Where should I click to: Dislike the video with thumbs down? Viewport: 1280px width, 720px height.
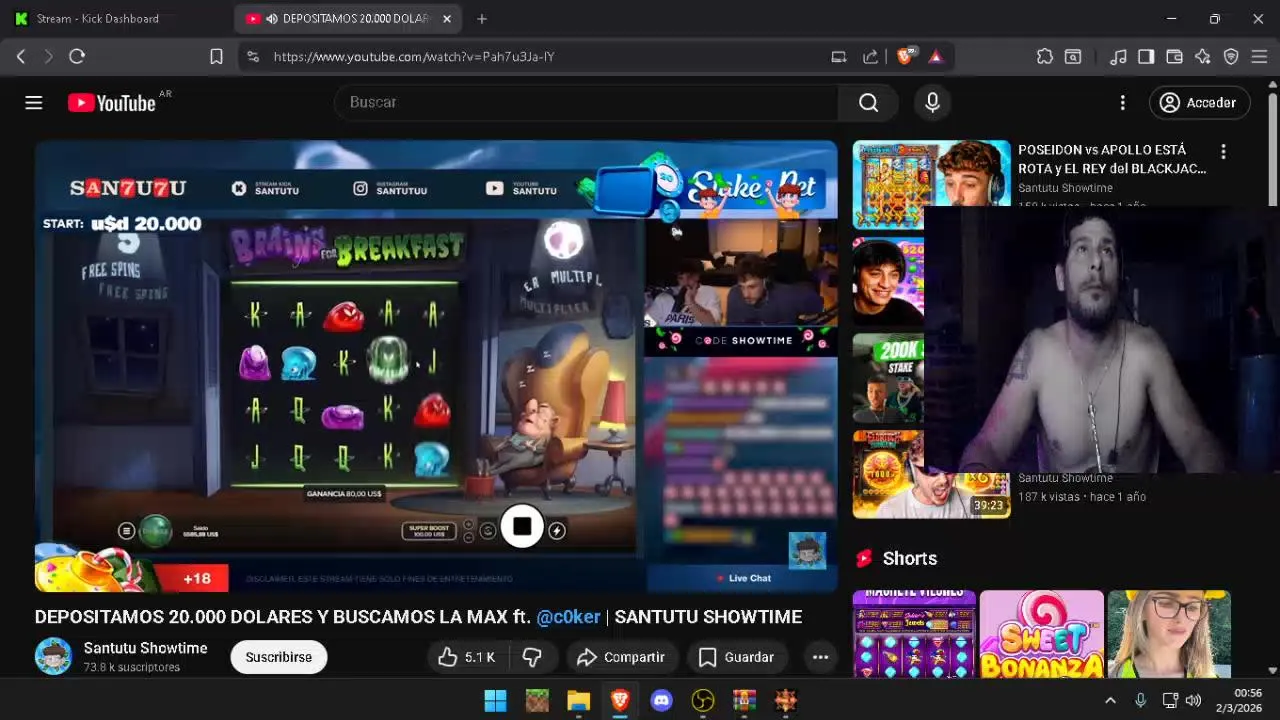pos(532,657)
